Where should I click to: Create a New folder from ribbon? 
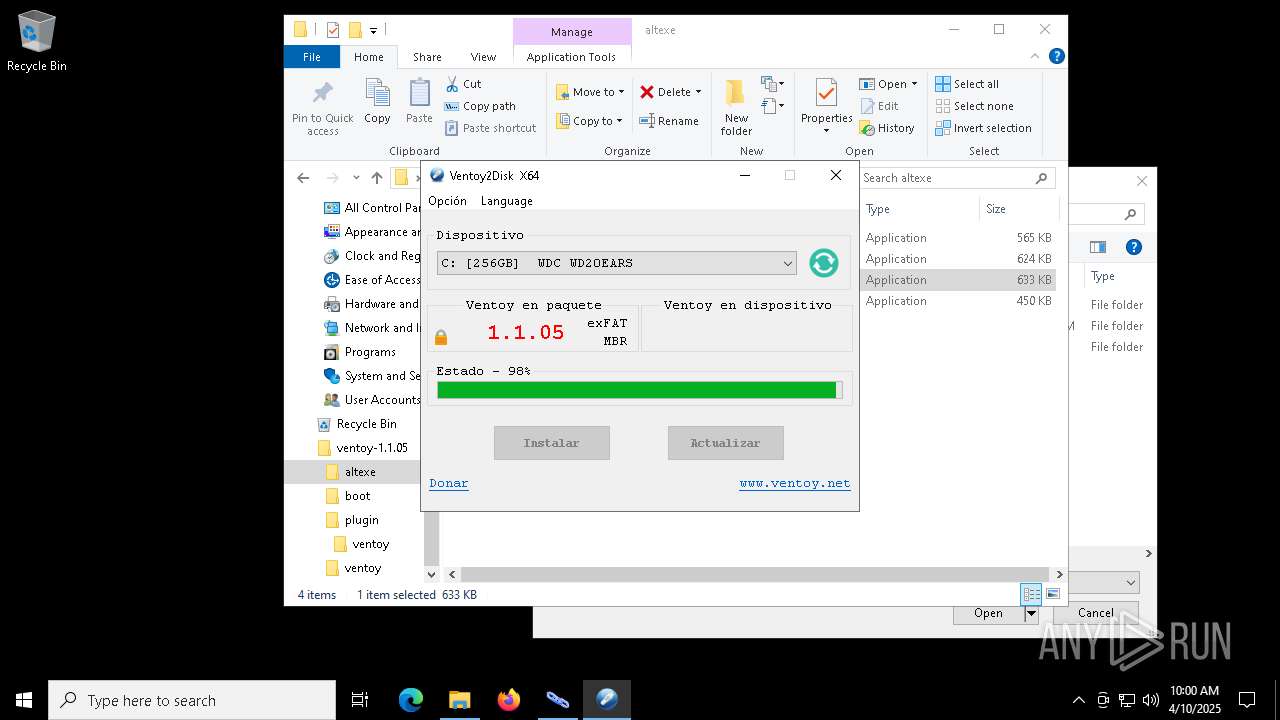(x=736, y=107)
